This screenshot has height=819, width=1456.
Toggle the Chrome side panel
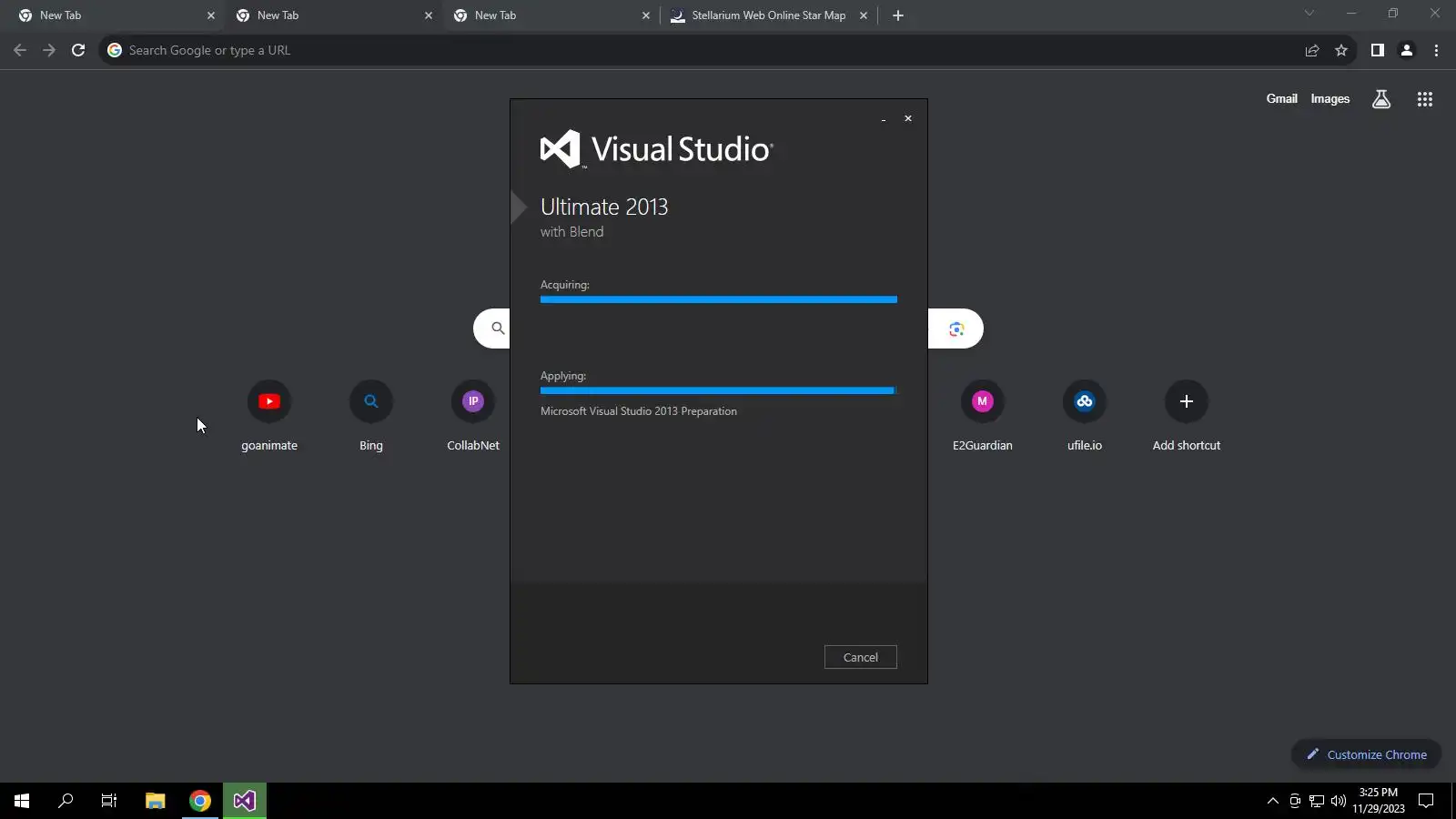1378,50
